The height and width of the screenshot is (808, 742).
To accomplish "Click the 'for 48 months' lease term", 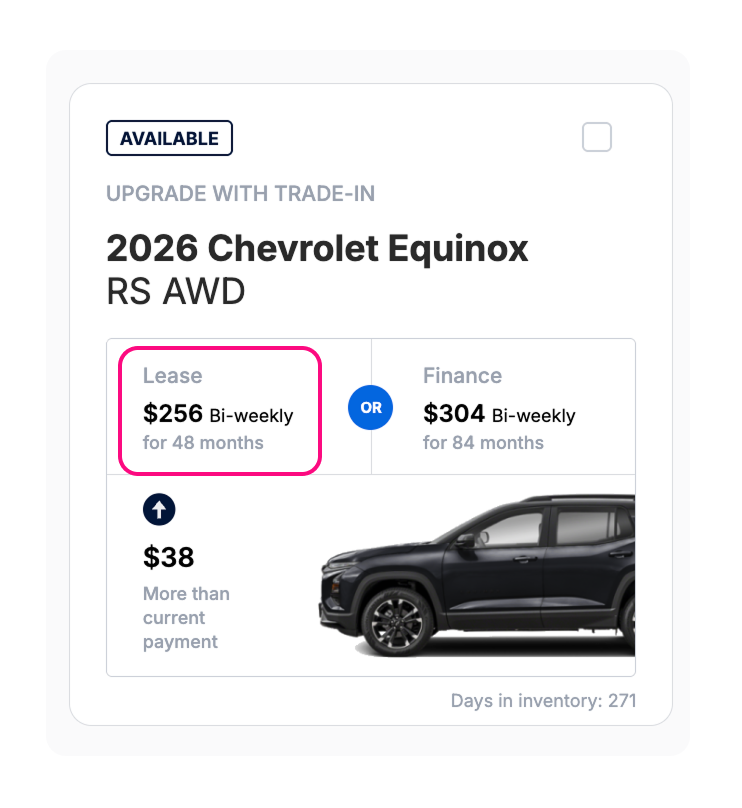I will [203, 442].
